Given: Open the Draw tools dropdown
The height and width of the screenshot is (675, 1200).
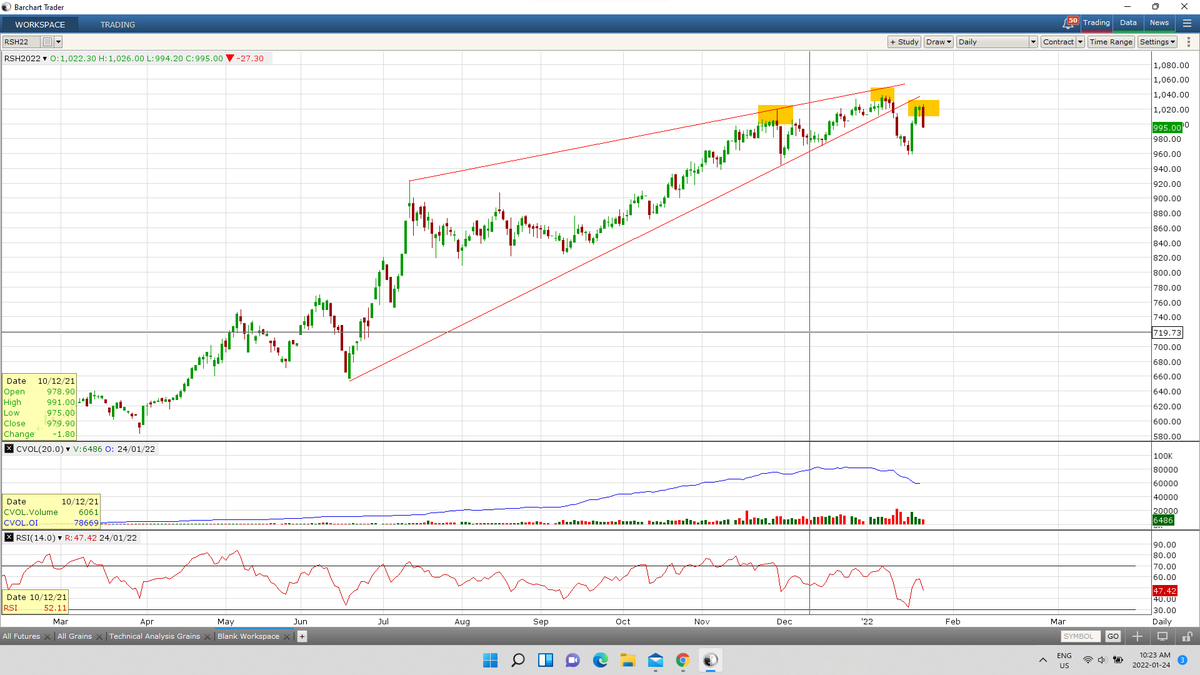Looking at the screenshot, I should coord(938,42).
